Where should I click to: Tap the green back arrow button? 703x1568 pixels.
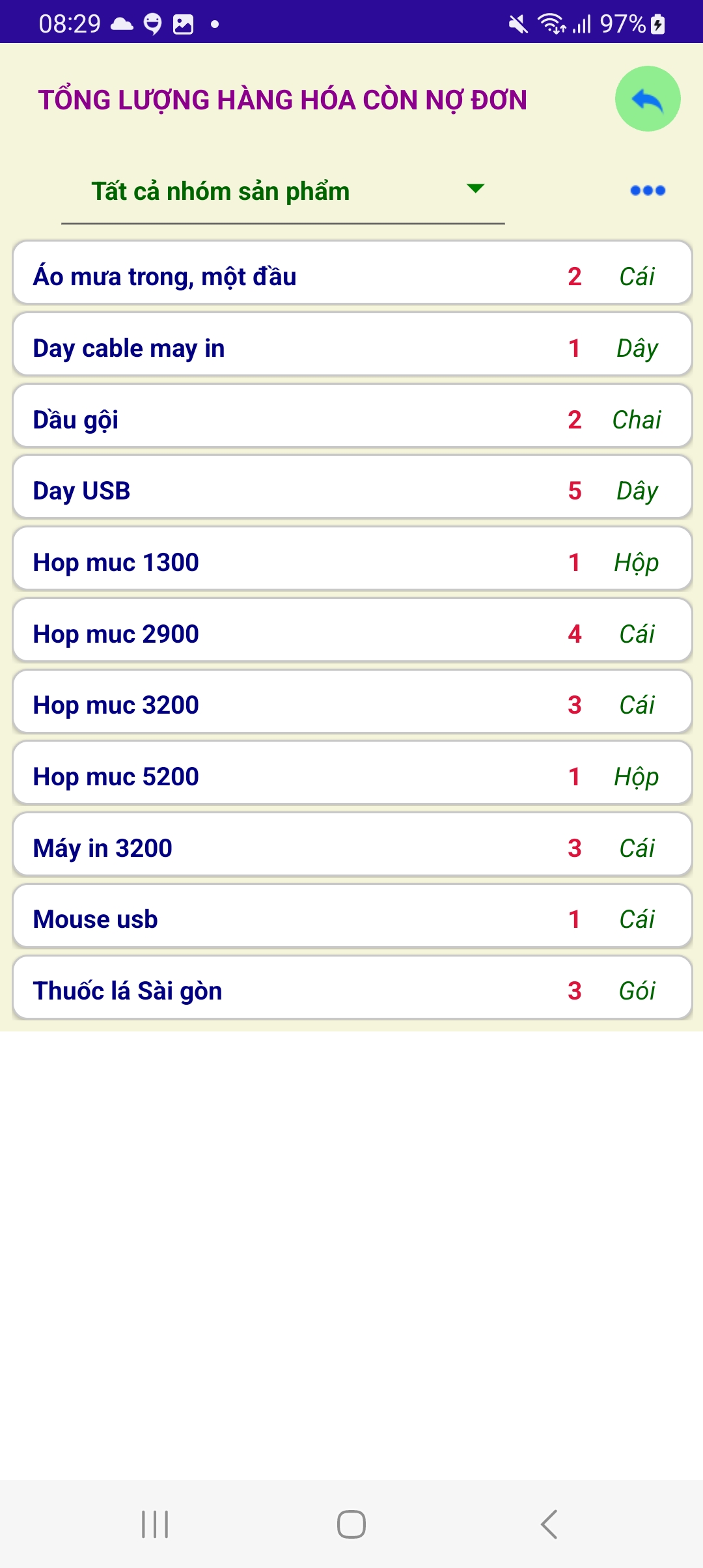[x=647, y=99]
